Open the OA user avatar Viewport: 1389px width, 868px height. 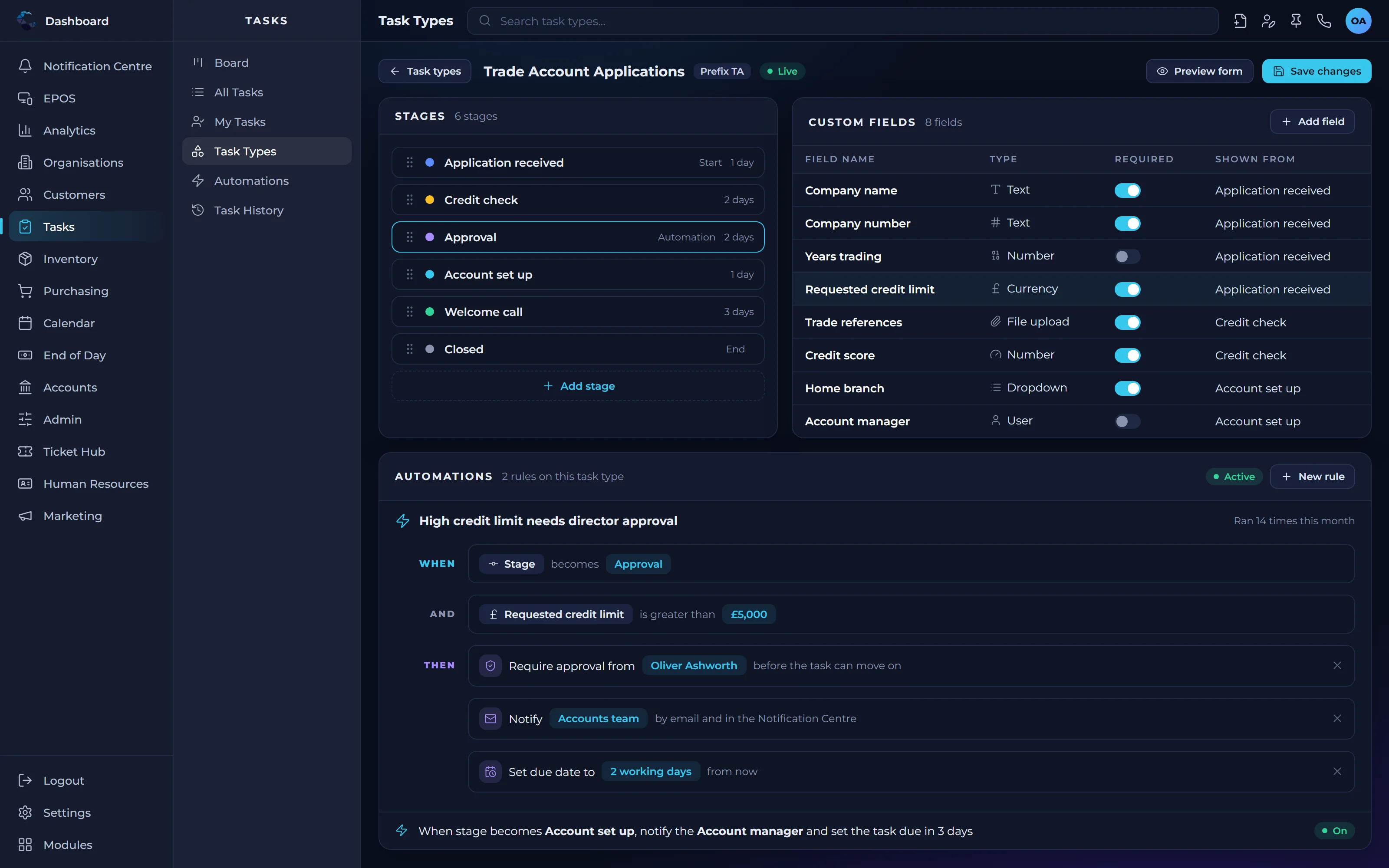click(1358, 21)
